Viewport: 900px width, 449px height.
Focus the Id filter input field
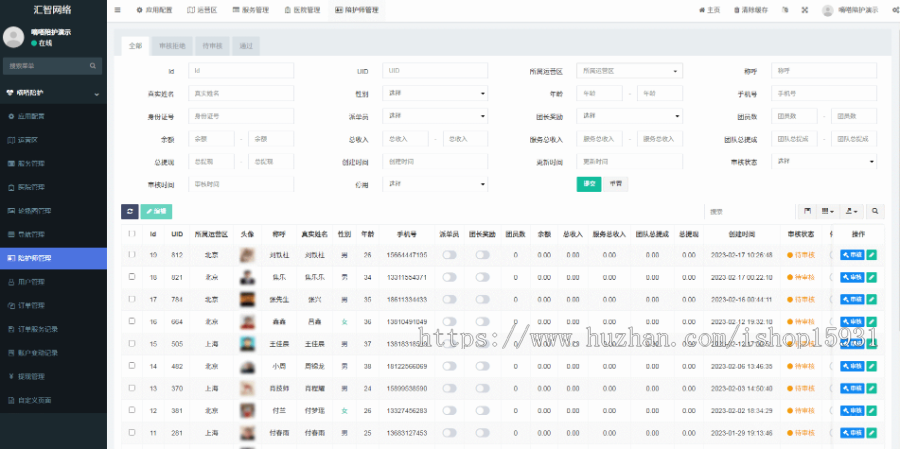tap(241, 71)
